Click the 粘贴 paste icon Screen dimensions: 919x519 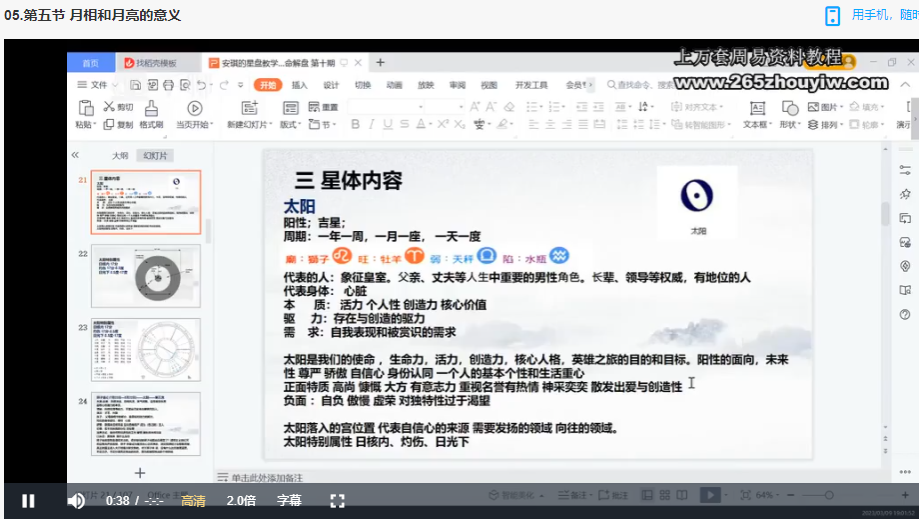click(85, 109)
